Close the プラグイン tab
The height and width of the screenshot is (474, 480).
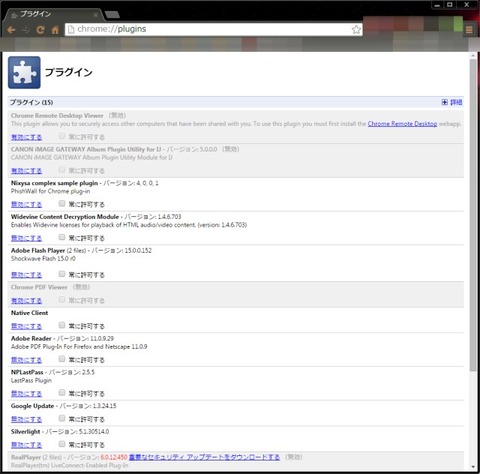(x=95, y=15)
